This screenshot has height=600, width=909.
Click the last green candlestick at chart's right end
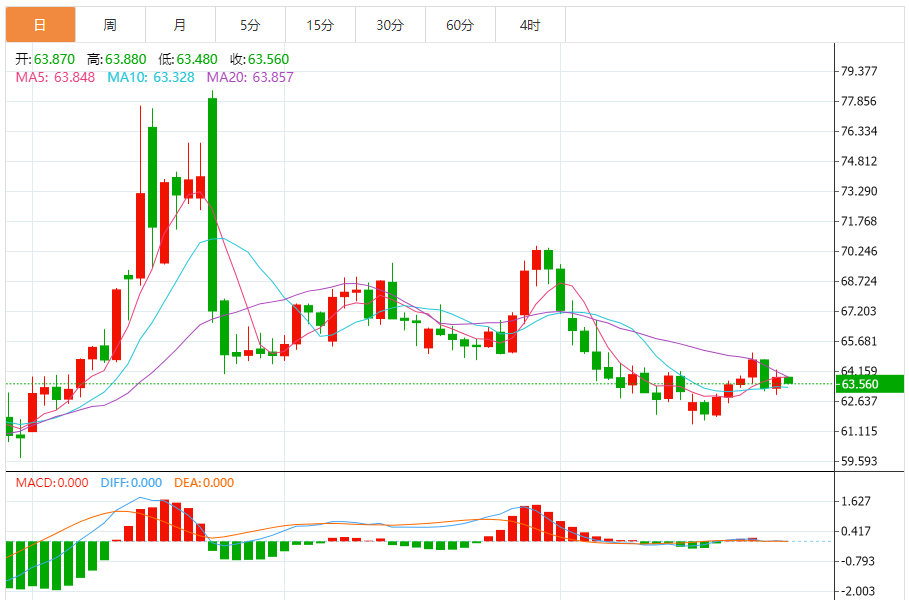coord(788,380)
